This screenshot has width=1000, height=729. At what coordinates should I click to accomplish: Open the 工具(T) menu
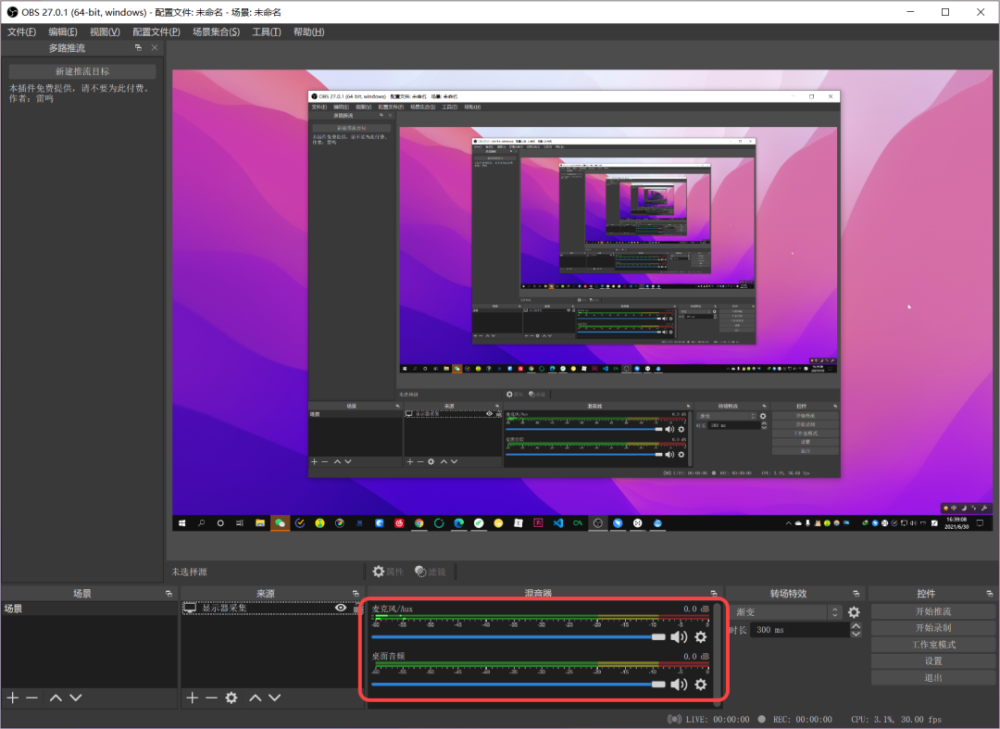pos(266,32)
